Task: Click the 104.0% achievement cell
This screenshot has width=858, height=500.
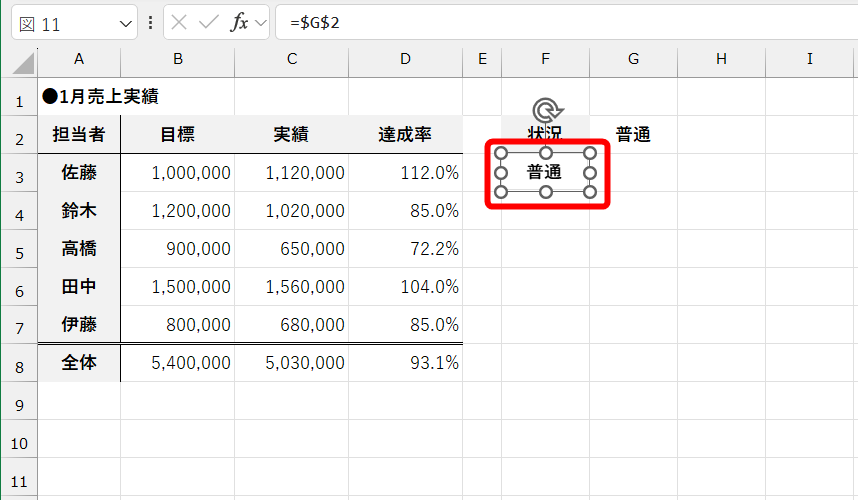Action: coord(405,287)
